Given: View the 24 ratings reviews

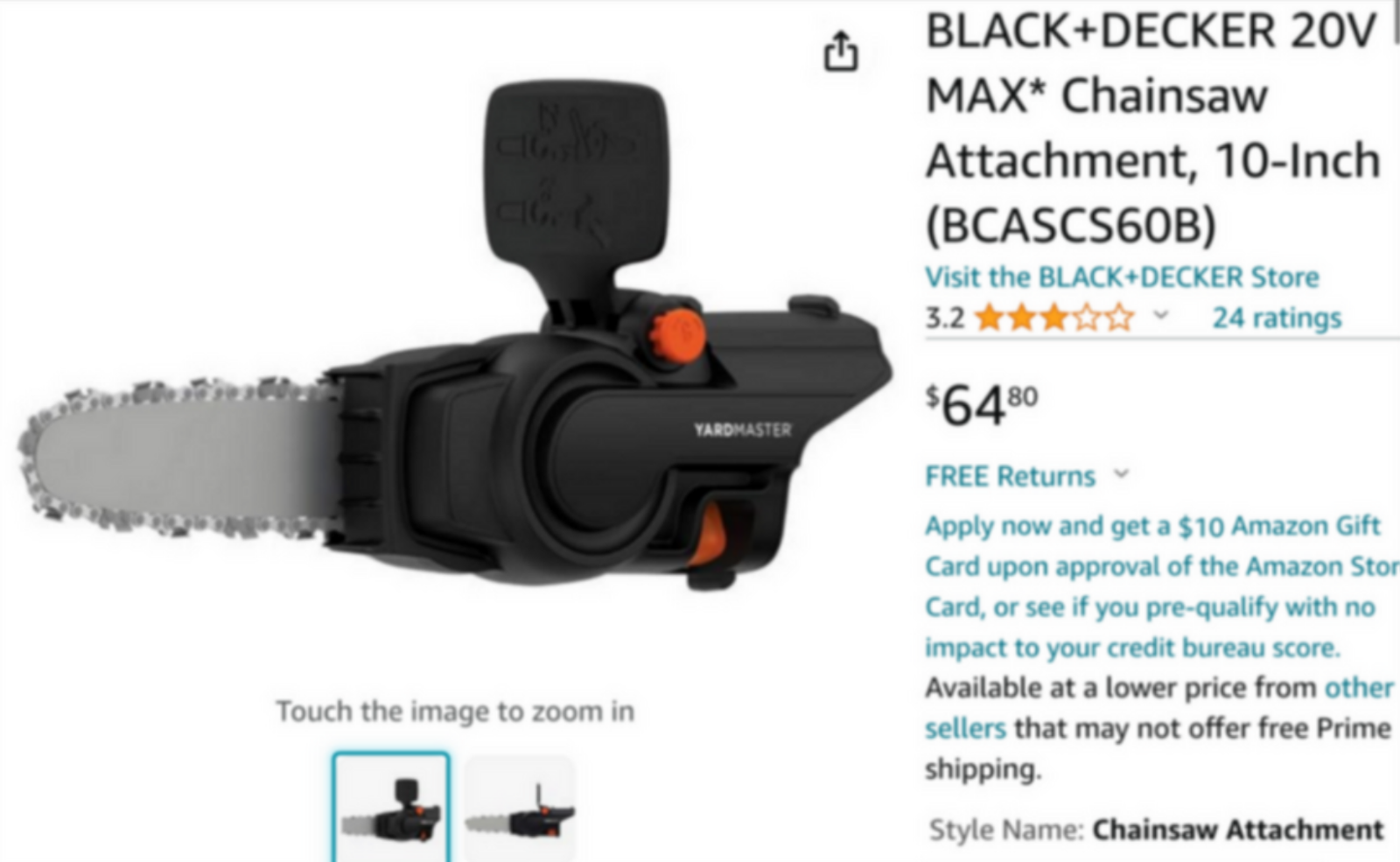Looking at the screenshot, I should pos(1277,317).
